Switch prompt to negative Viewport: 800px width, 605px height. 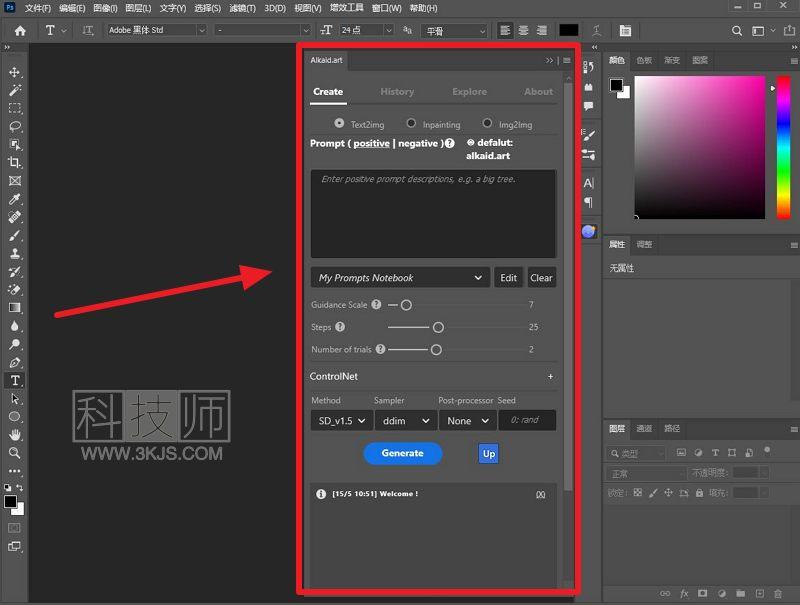[418, 143]
